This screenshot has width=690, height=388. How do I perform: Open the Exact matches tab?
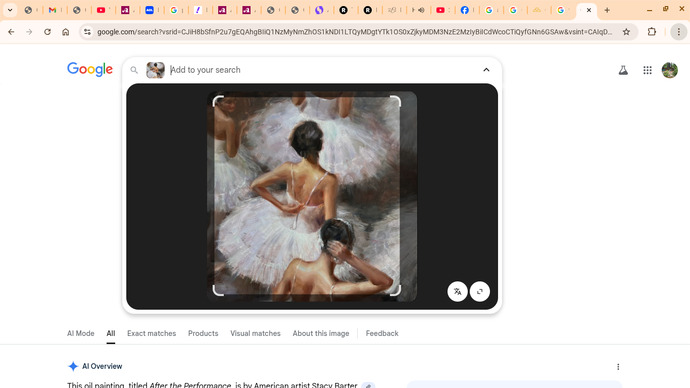click(151, 333)
